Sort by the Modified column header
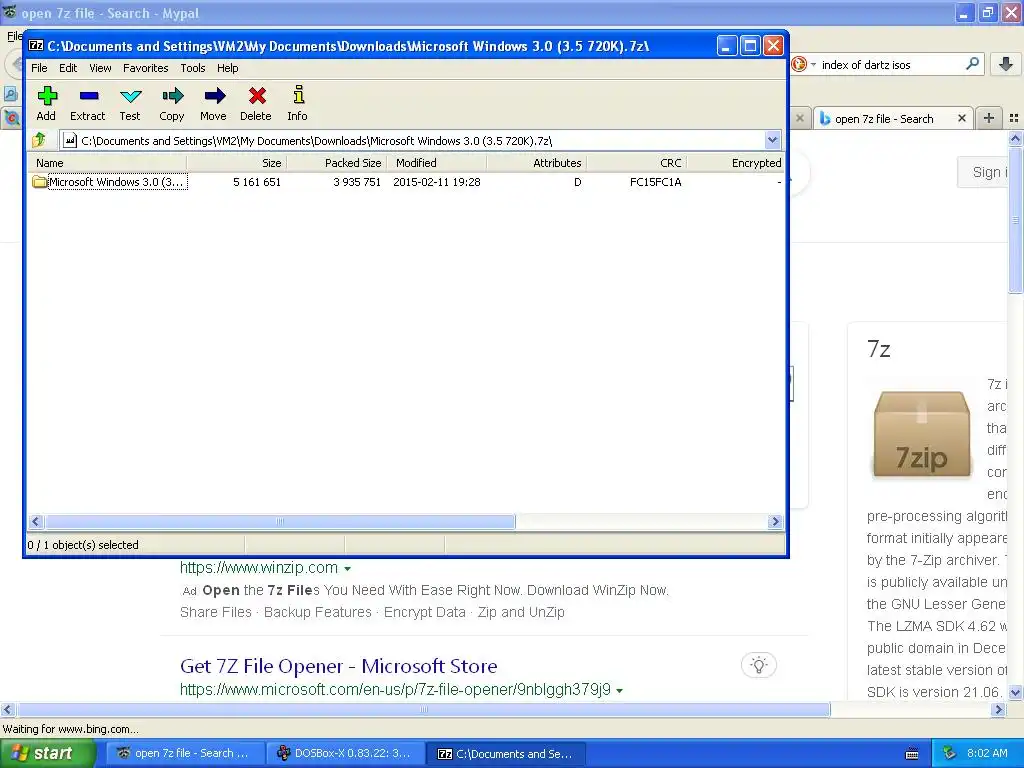 (x=436, y=163)
